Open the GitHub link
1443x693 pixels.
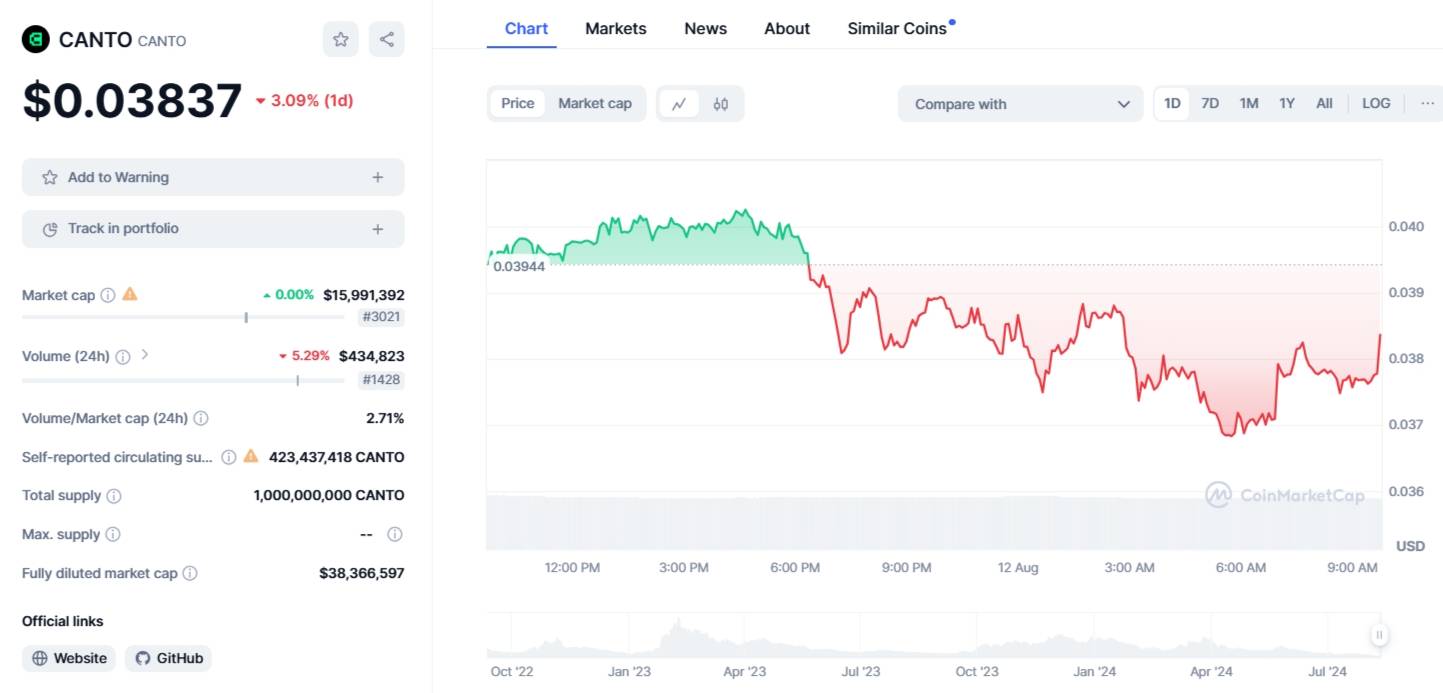pyautogui.click(x=169, y=658)
